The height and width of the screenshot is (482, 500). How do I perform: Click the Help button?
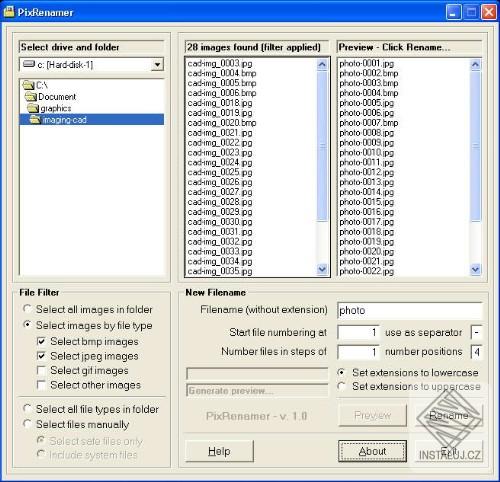click(x=219, y=451)
